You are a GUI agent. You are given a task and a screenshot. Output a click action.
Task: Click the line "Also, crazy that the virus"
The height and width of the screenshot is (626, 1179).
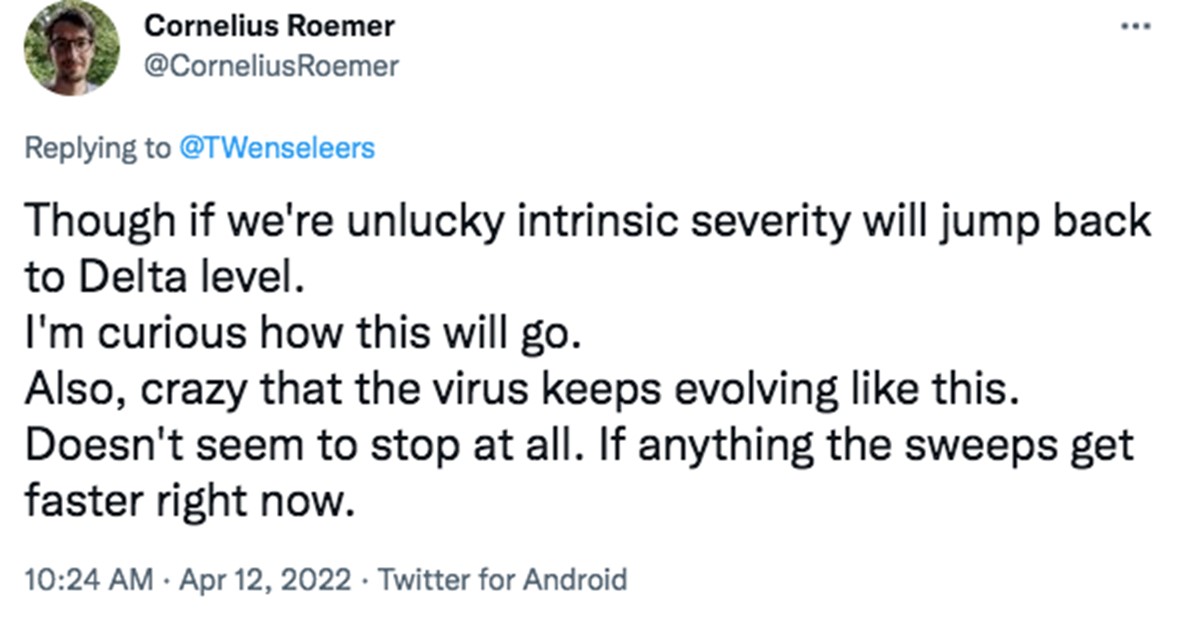(520, 388)
